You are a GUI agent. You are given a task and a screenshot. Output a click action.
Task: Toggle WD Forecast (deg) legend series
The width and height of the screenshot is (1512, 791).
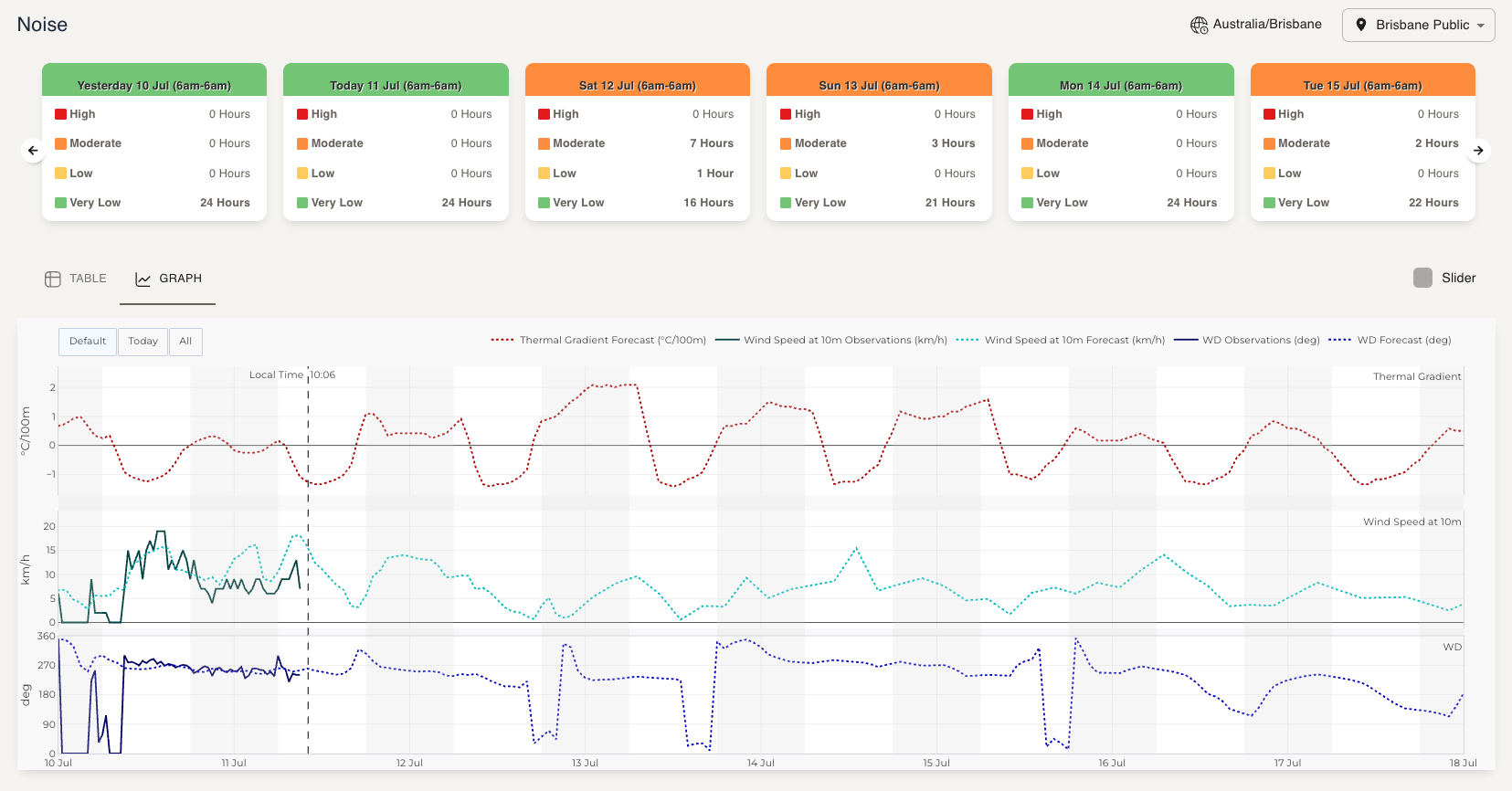click(1390, 340)
